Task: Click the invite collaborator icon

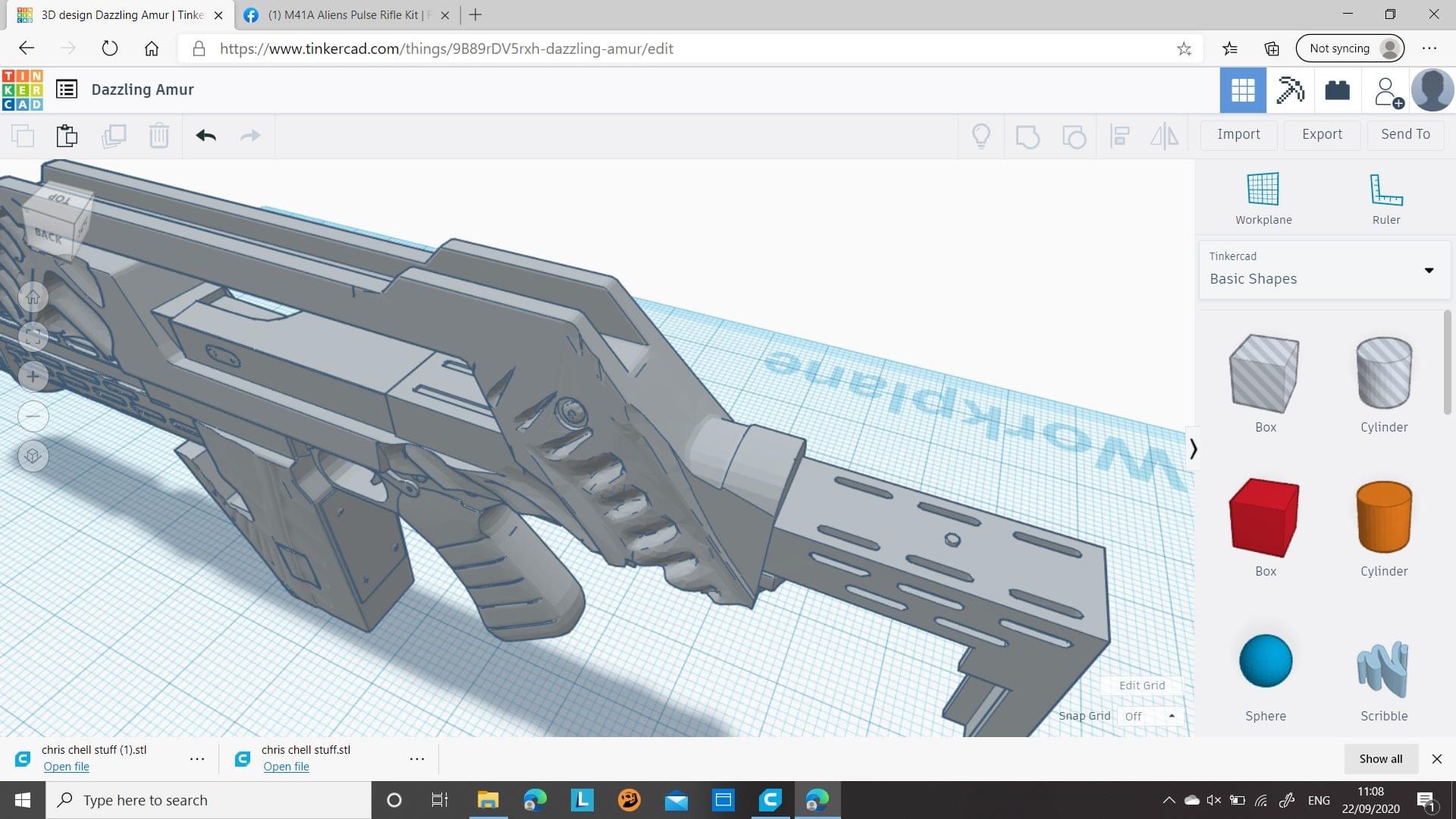Action: (x=1388, y=92)
